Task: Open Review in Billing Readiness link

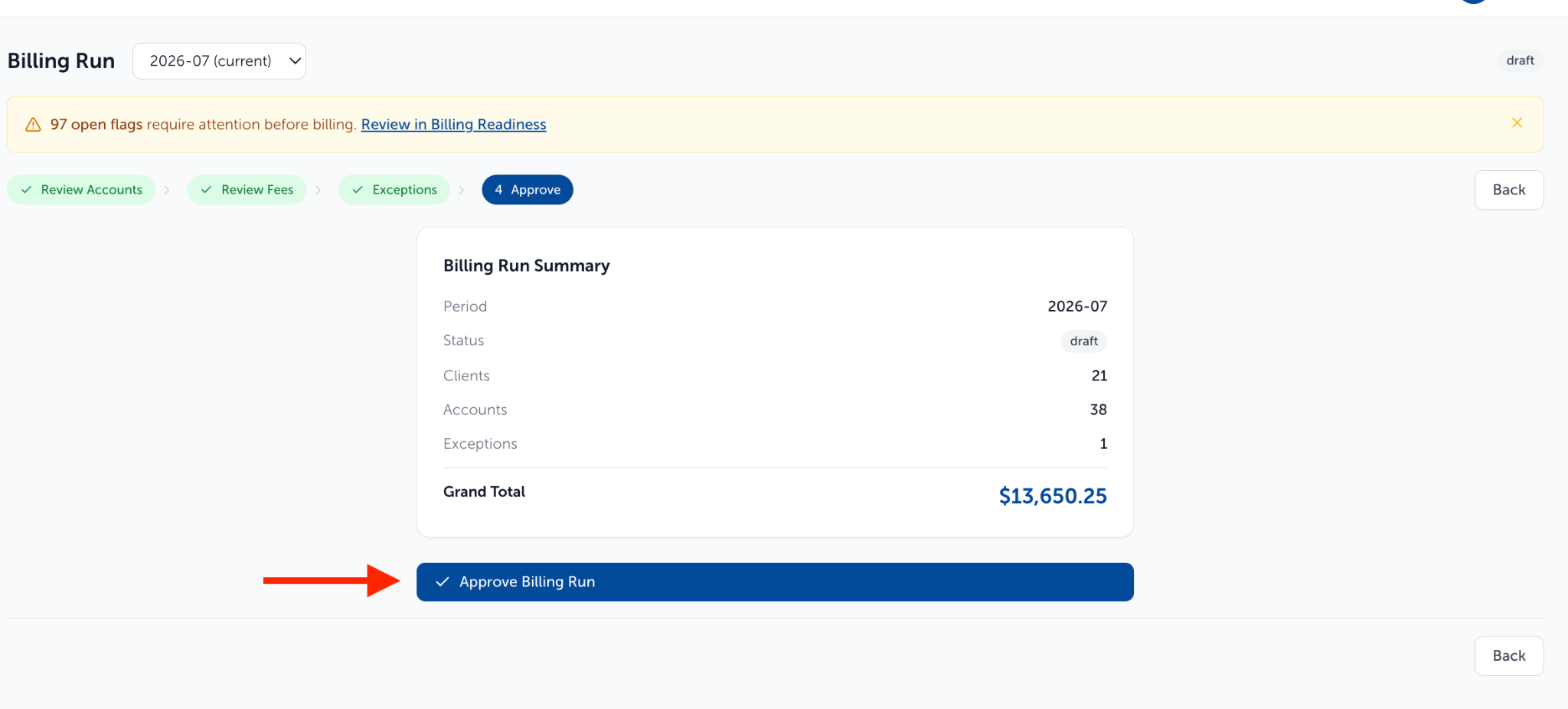Action: coord(453,124)
